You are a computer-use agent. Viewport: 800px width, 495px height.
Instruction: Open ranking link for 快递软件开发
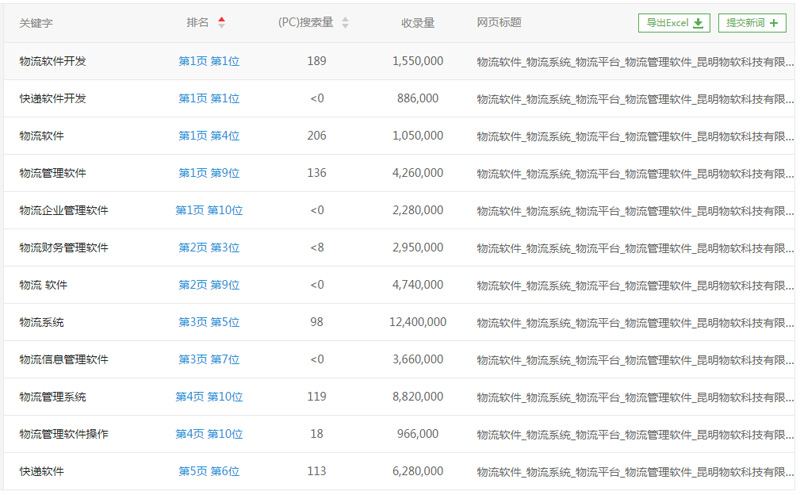pyautogui.click(x=209, y=99)
